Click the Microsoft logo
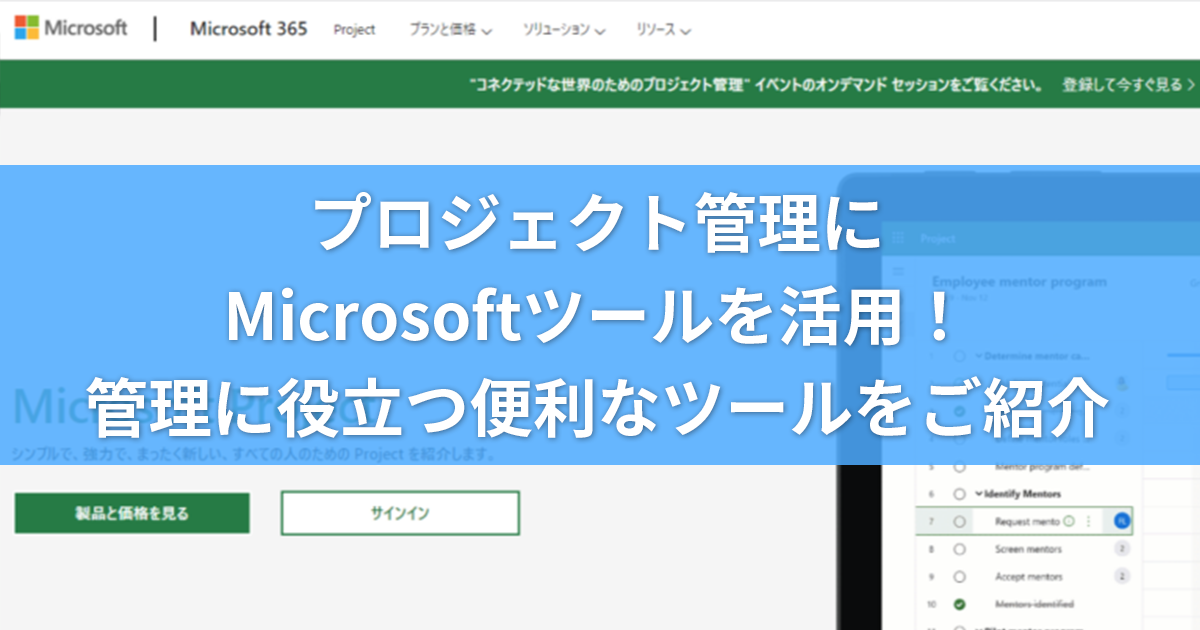This screenshot has height=630, width=1200. click(71, 28)
